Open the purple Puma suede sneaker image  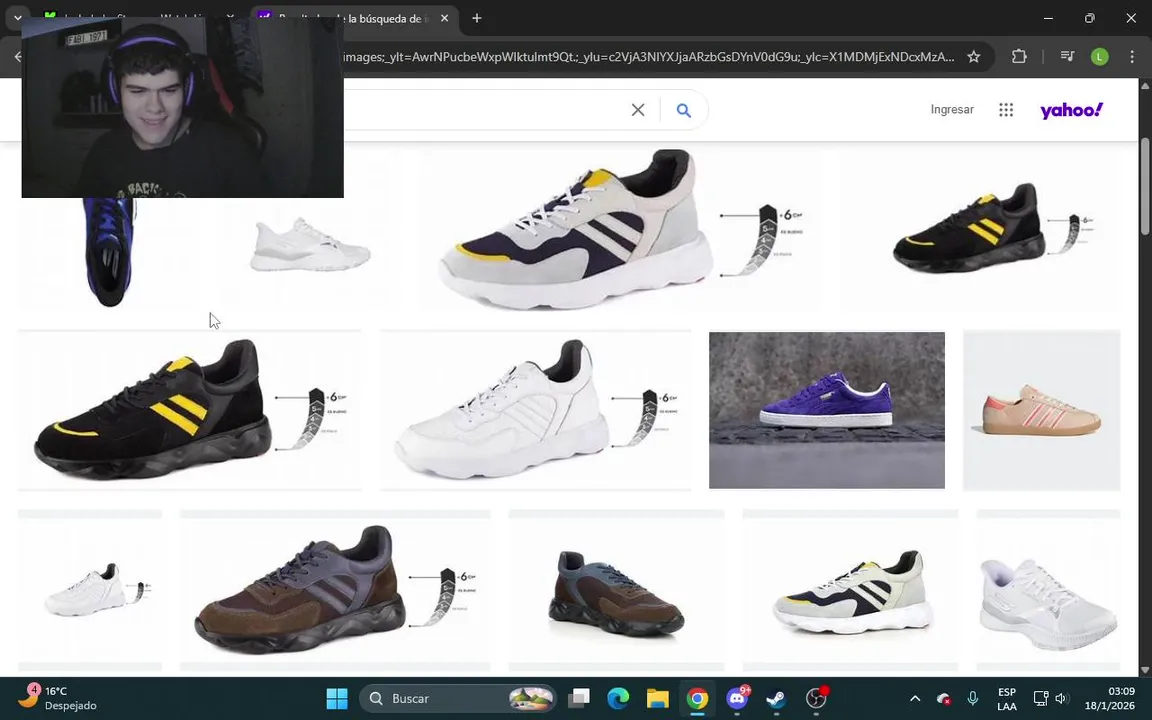[x=827, y=410]
